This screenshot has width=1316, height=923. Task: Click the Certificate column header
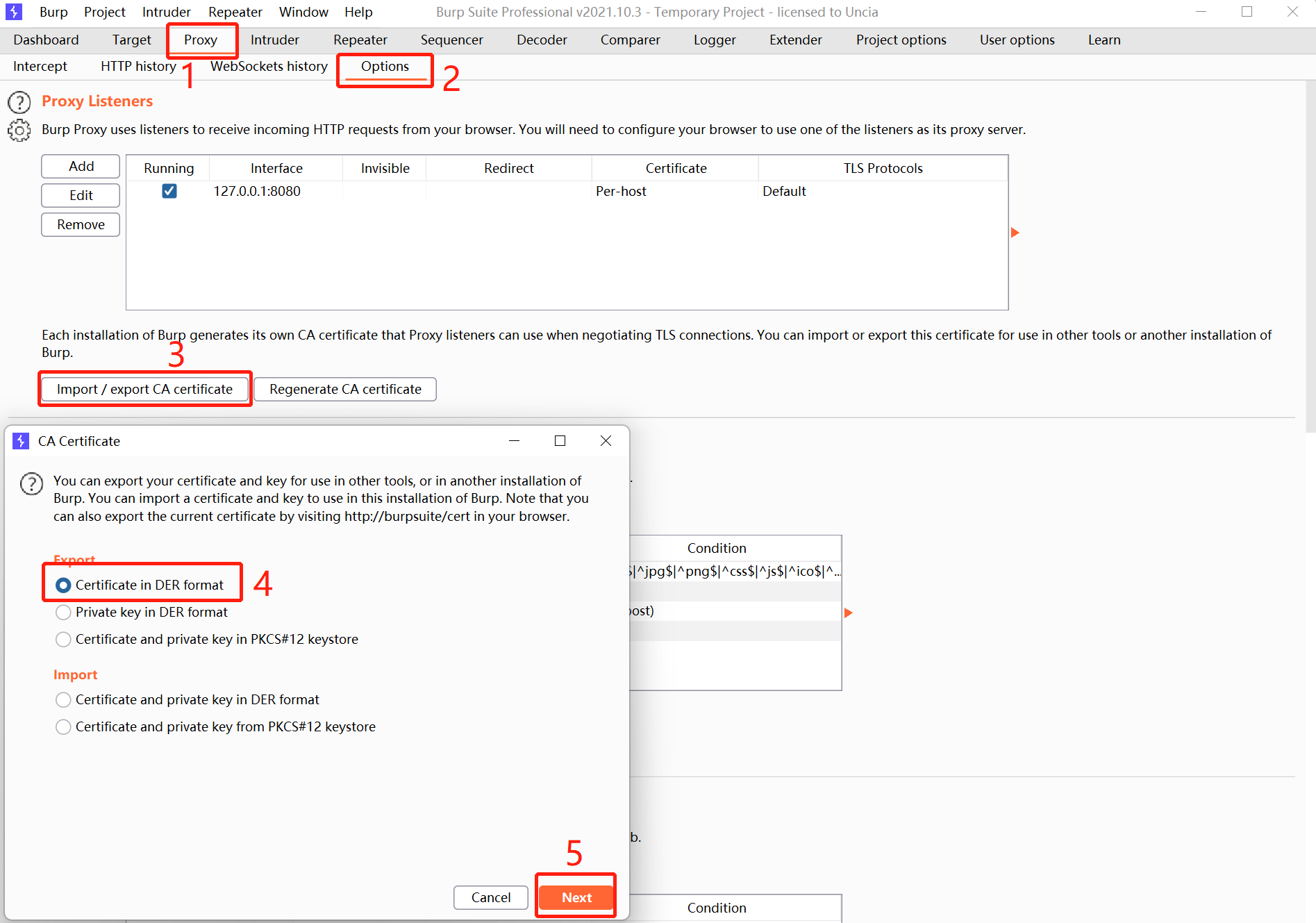pyautogui.click(x=676, y=168)
